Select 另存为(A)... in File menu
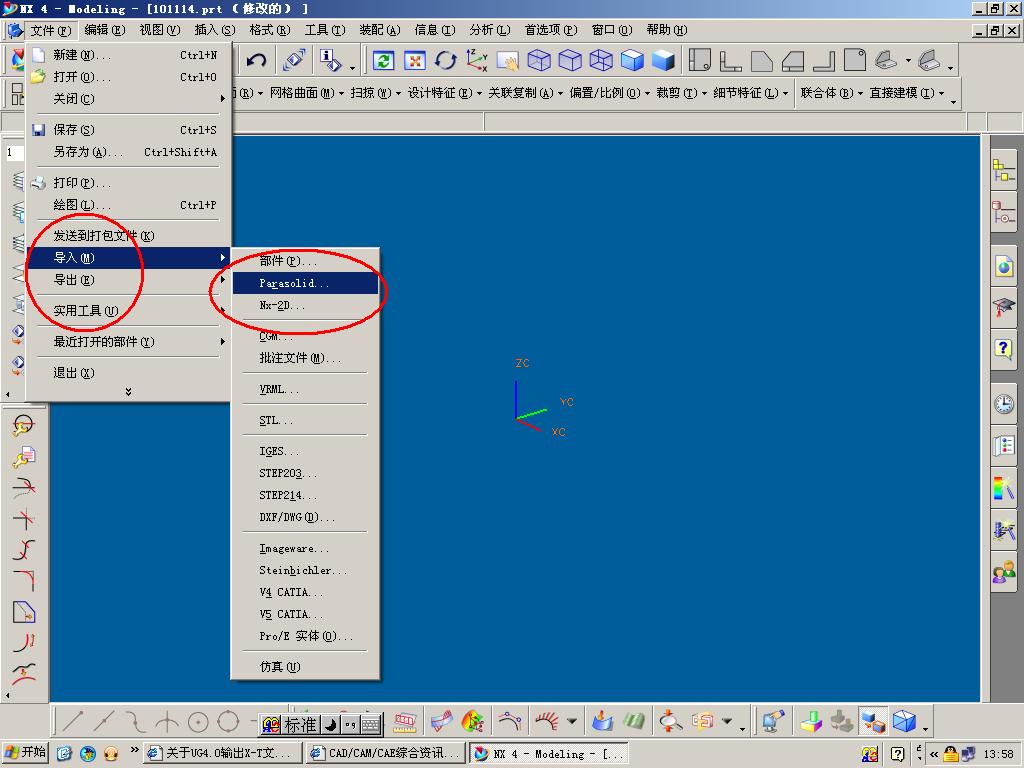The image size is (1024, 768). pyautogui.click(x=128, y=152)
